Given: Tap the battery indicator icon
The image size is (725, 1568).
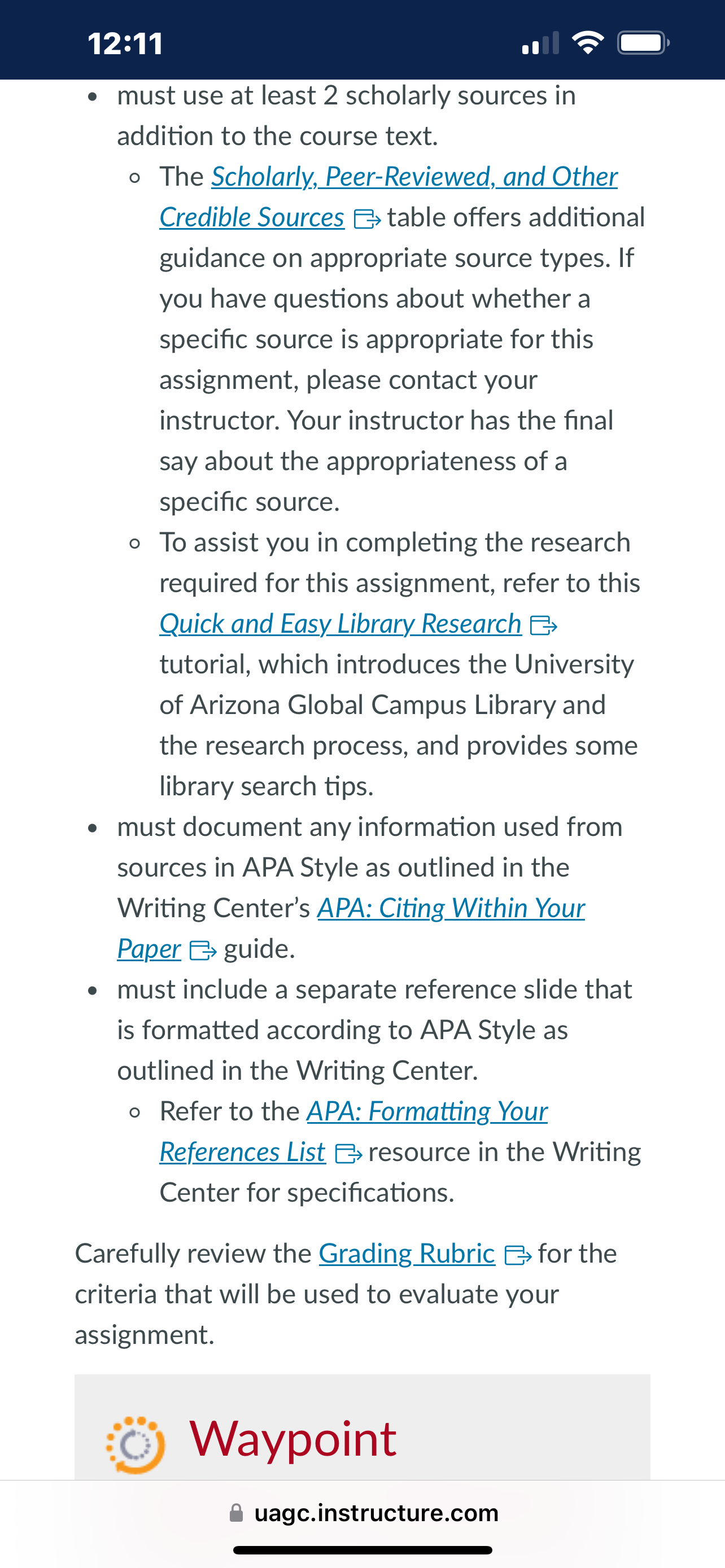Looking at the screenshot, I should coord(644,42).
